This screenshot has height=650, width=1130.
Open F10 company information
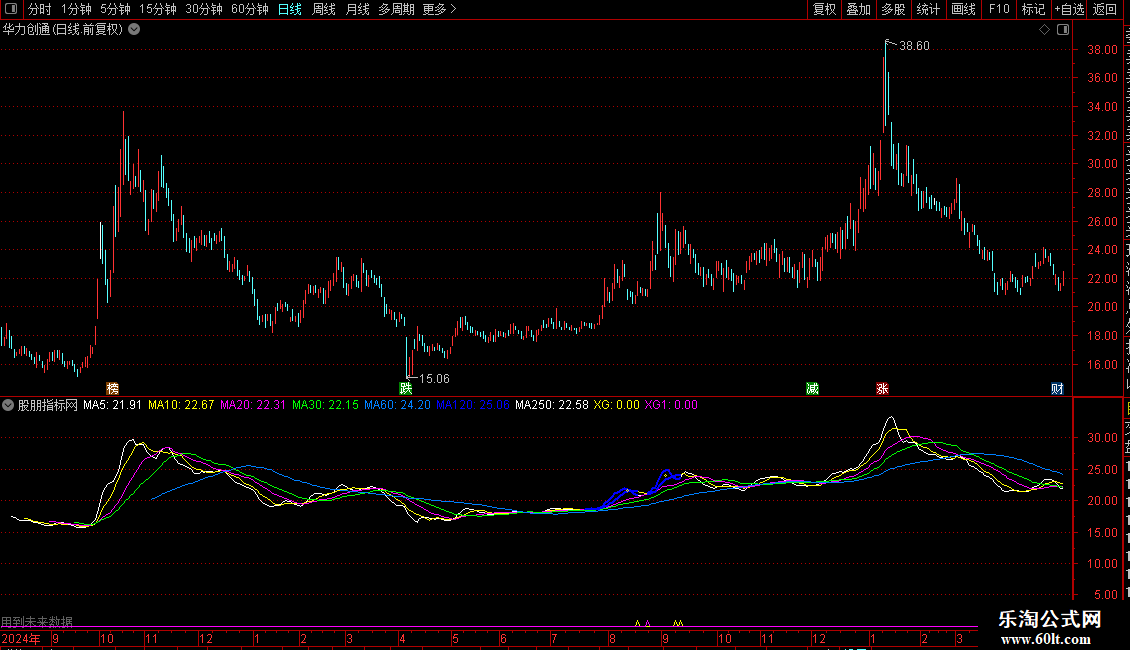coord(999,9)
